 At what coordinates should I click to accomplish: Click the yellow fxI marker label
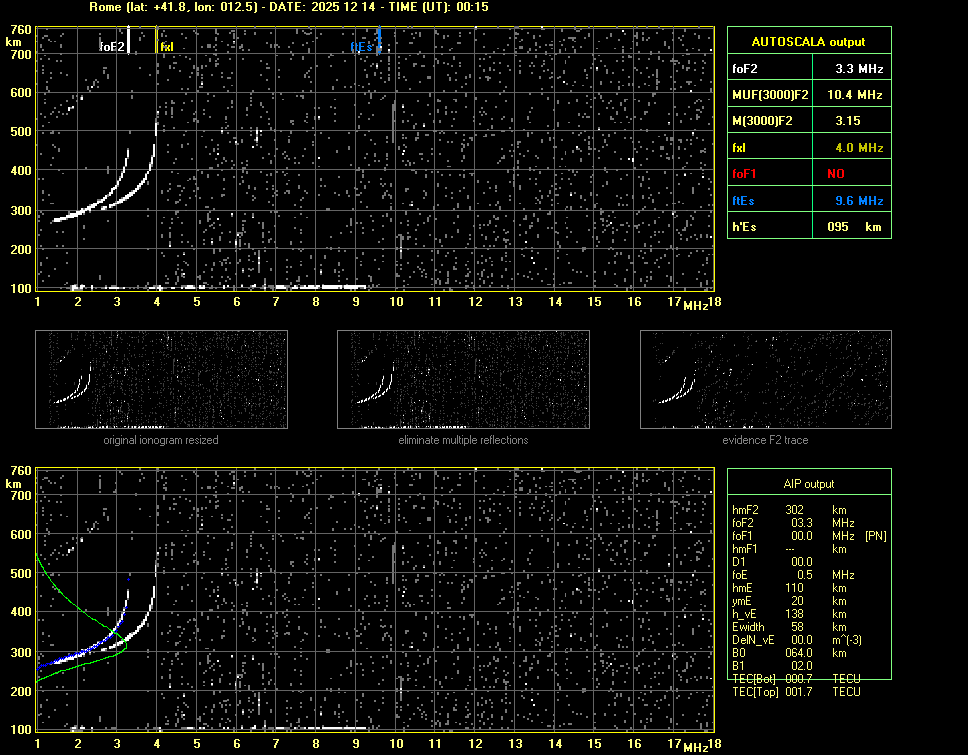pos(167,46)
